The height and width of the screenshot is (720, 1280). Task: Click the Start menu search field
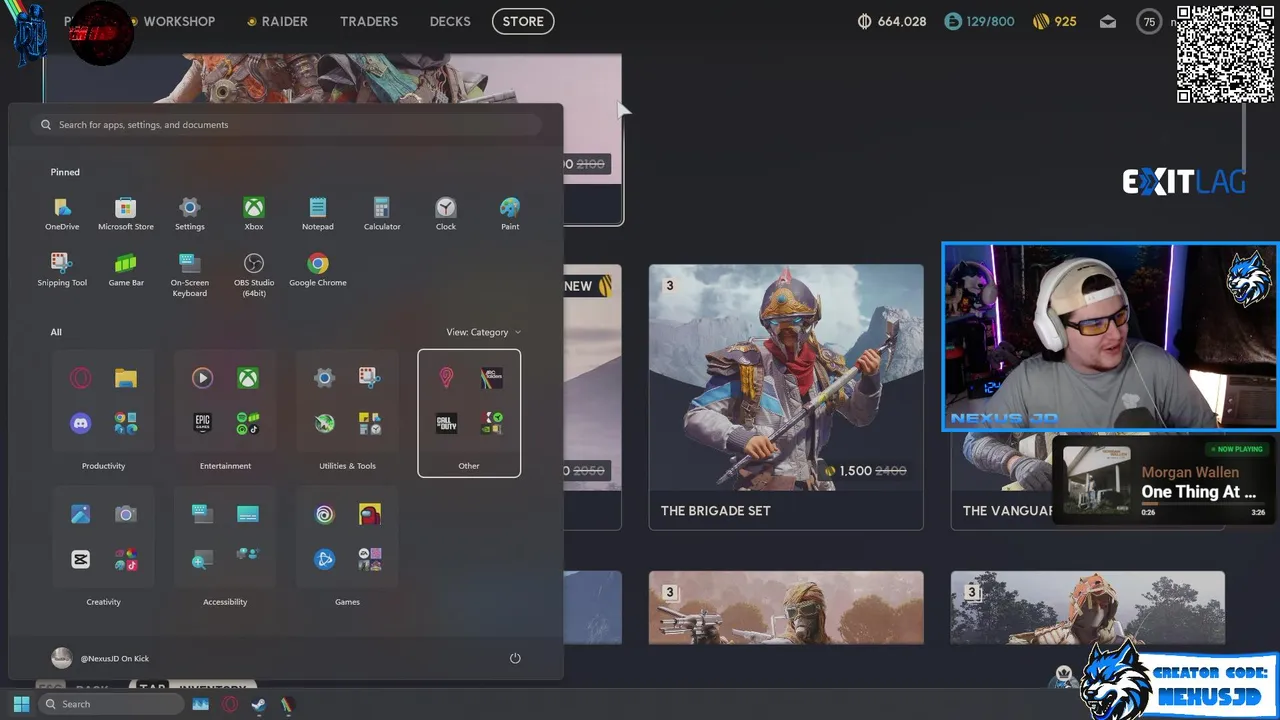(x=286, y=125)
